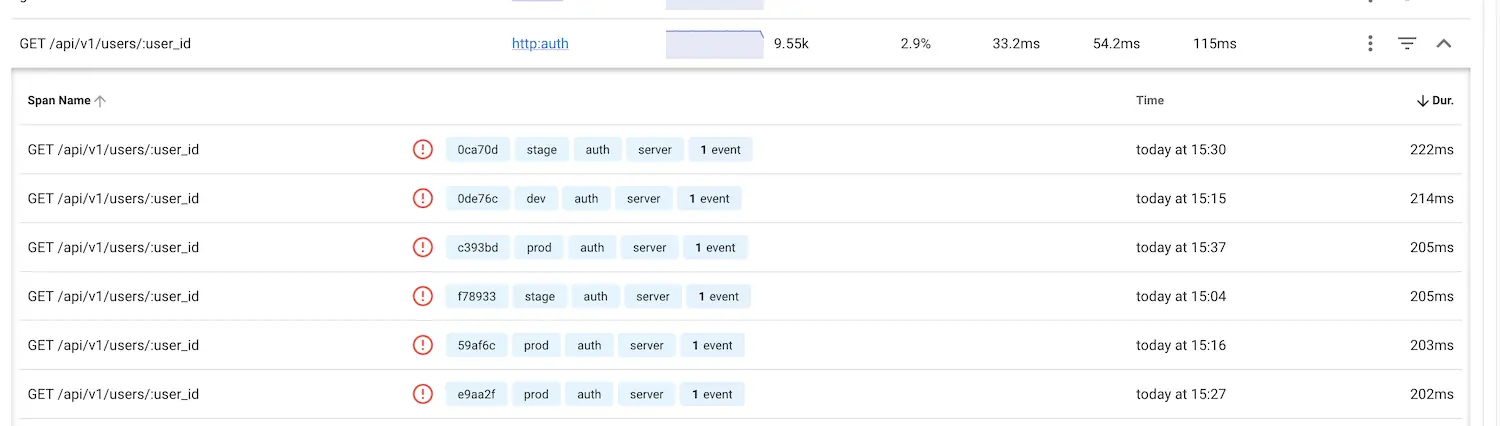Click the 0ca70d trace ID tag

click(x=477, y=150)
